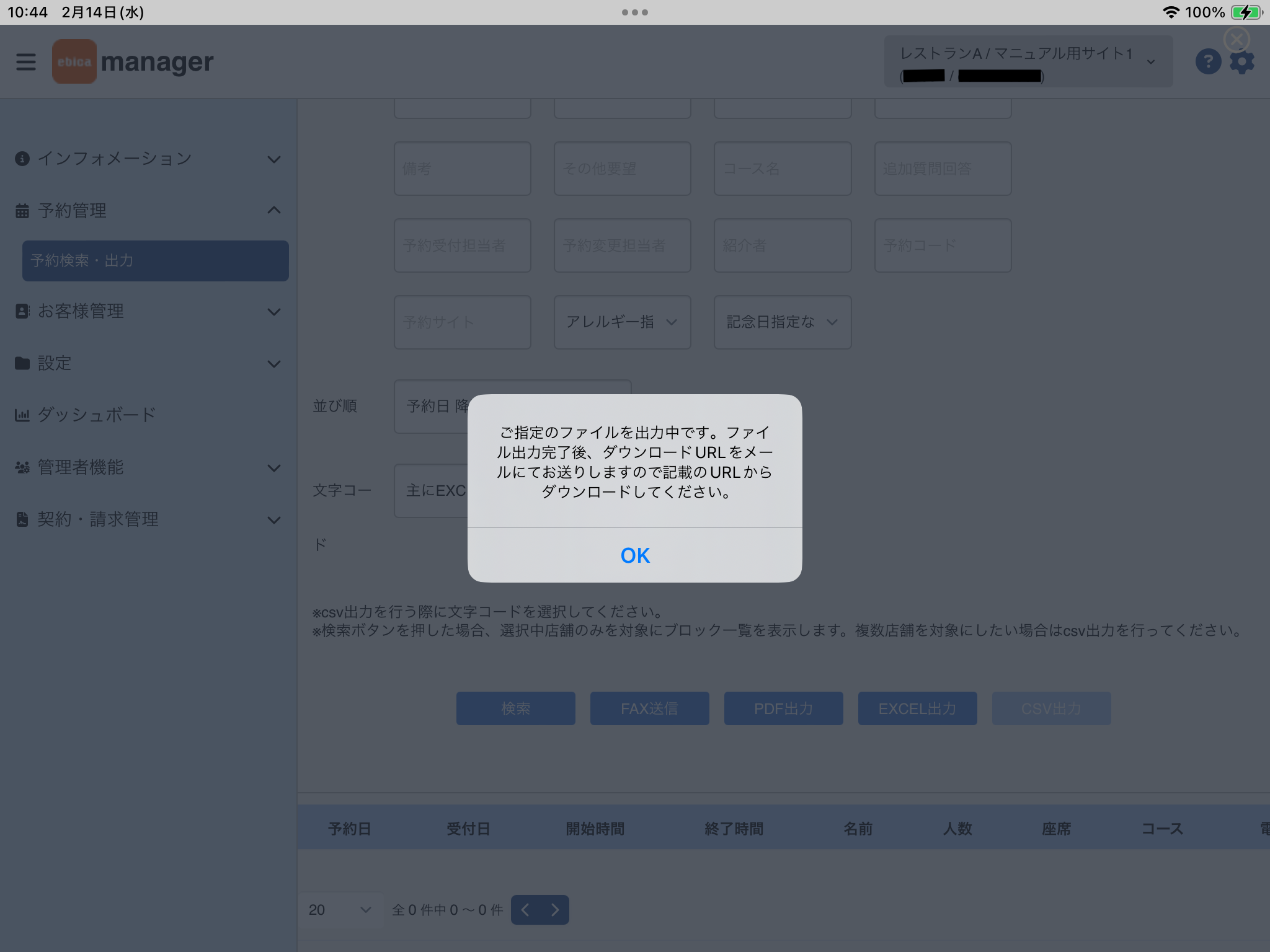Open the アレルギー指定 dropdown
Screen dimensions: 1270x952
(623, 322)
